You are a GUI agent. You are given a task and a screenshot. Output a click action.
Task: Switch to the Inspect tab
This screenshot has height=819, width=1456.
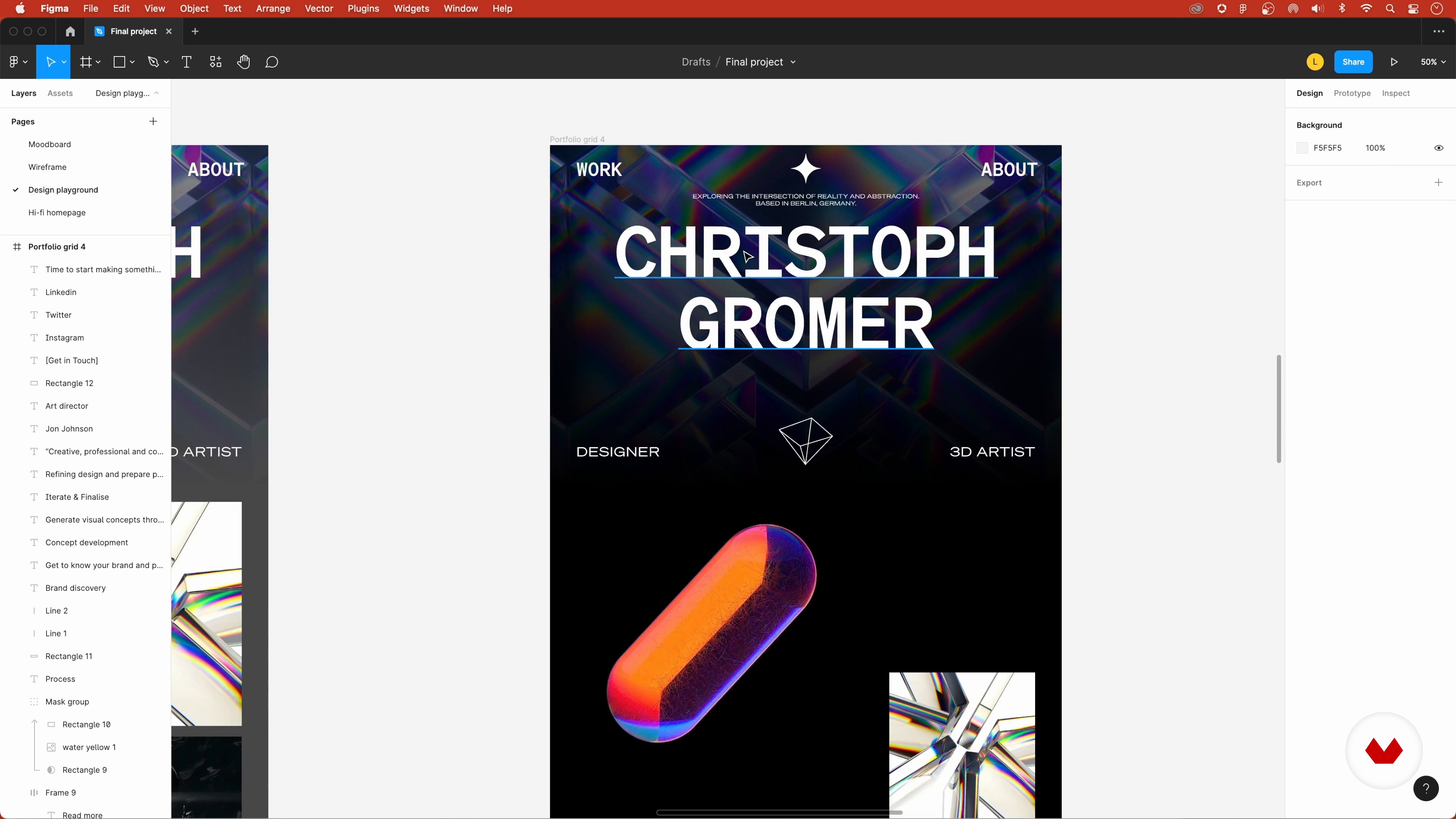coord(1395,93)
